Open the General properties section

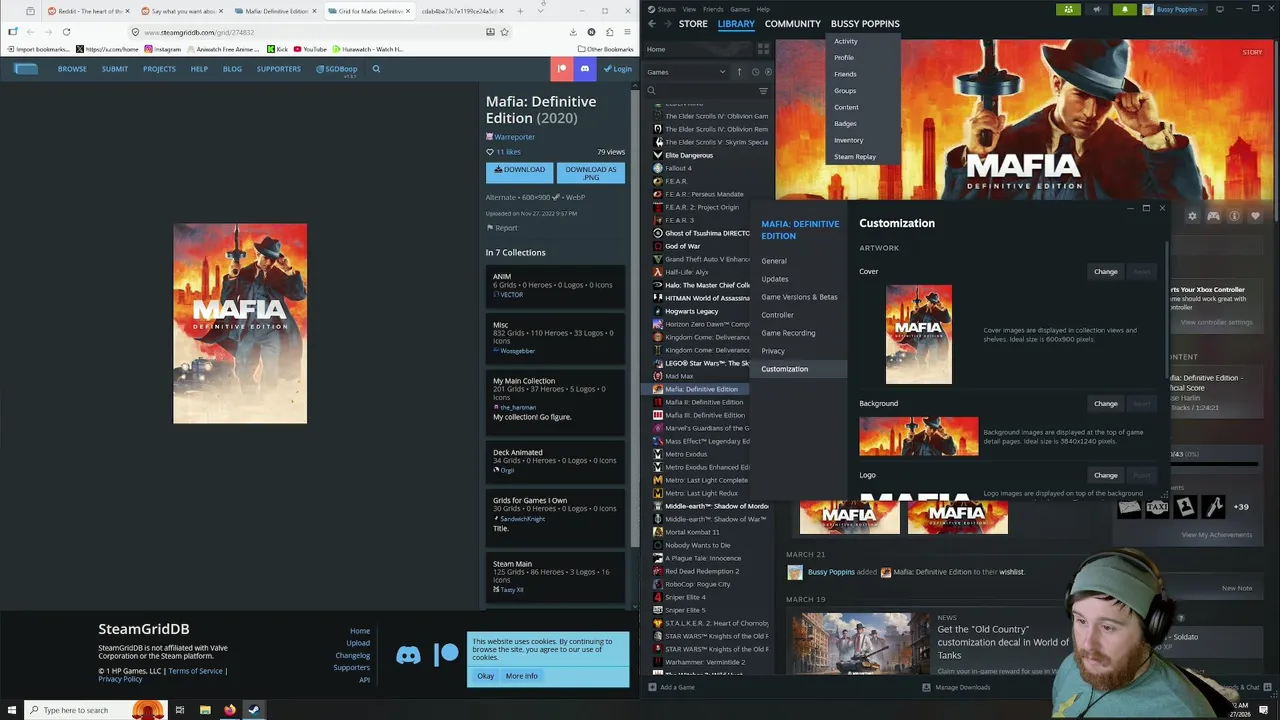click(774, 261)
